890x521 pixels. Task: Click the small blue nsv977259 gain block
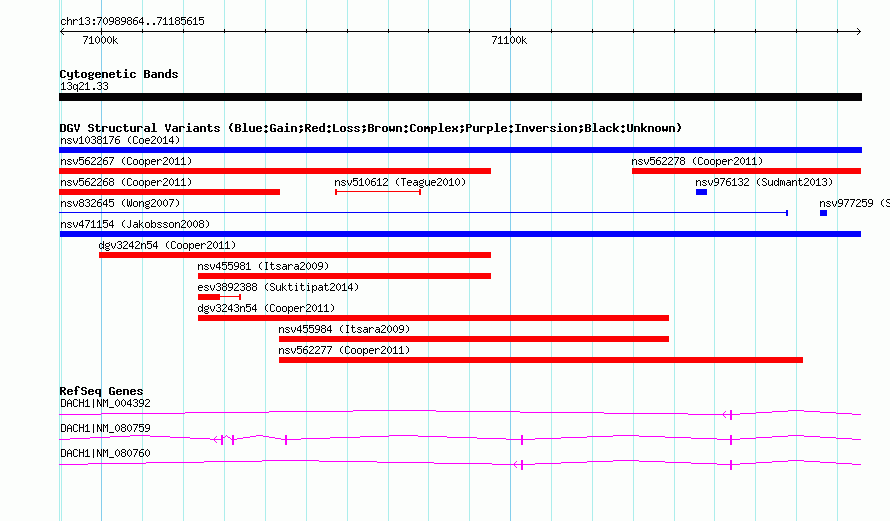pyautogui.click(x=824, y=213)
